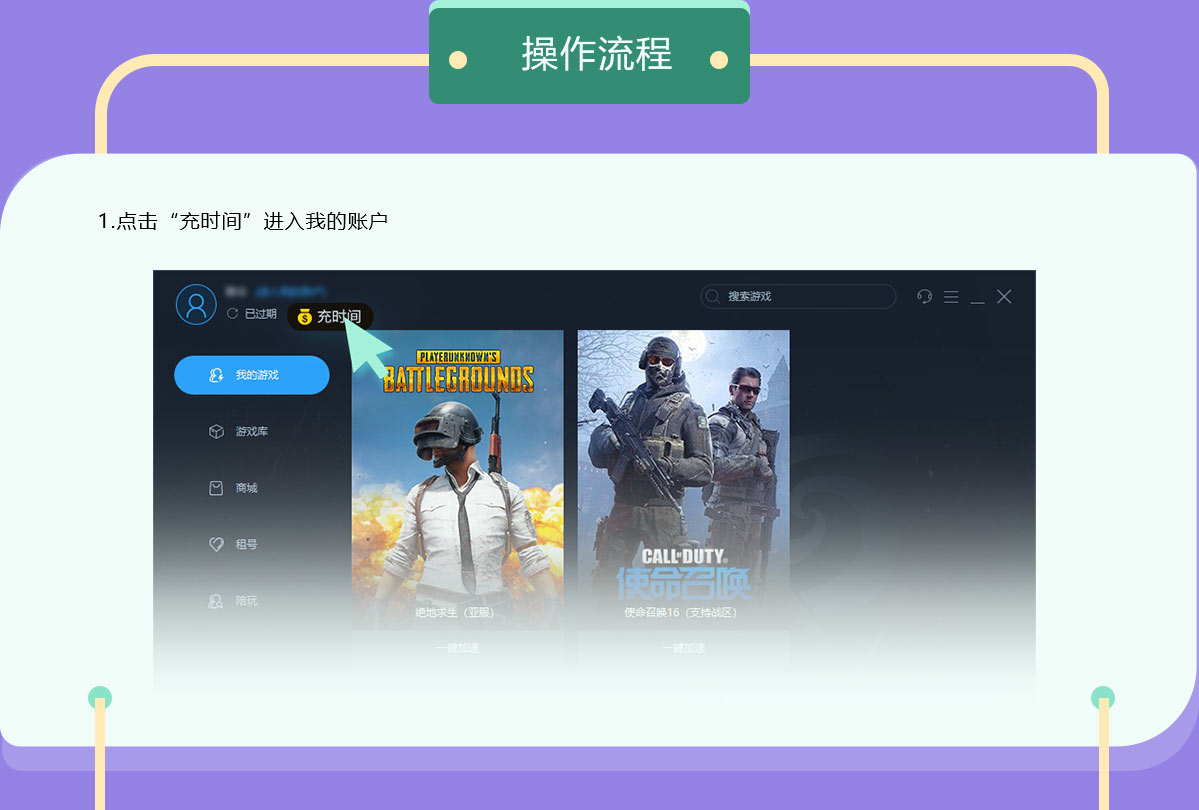This screenshot has width=1199, height=810.
Task: Click 一键加速 under 绝地求生
Action: click(457, 648)
